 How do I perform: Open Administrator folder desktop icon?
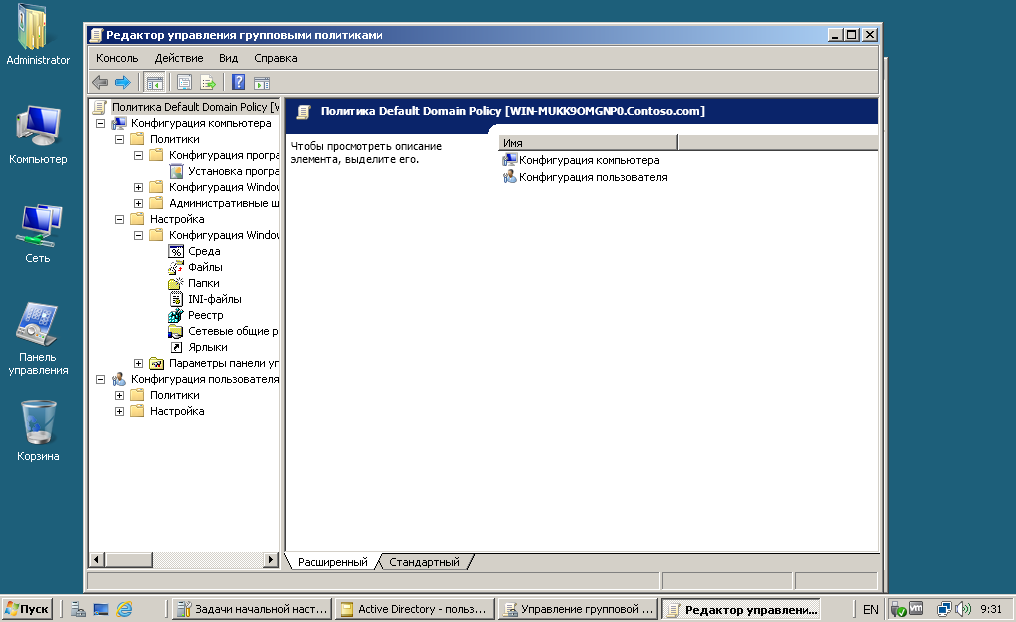tap(32, 27)
